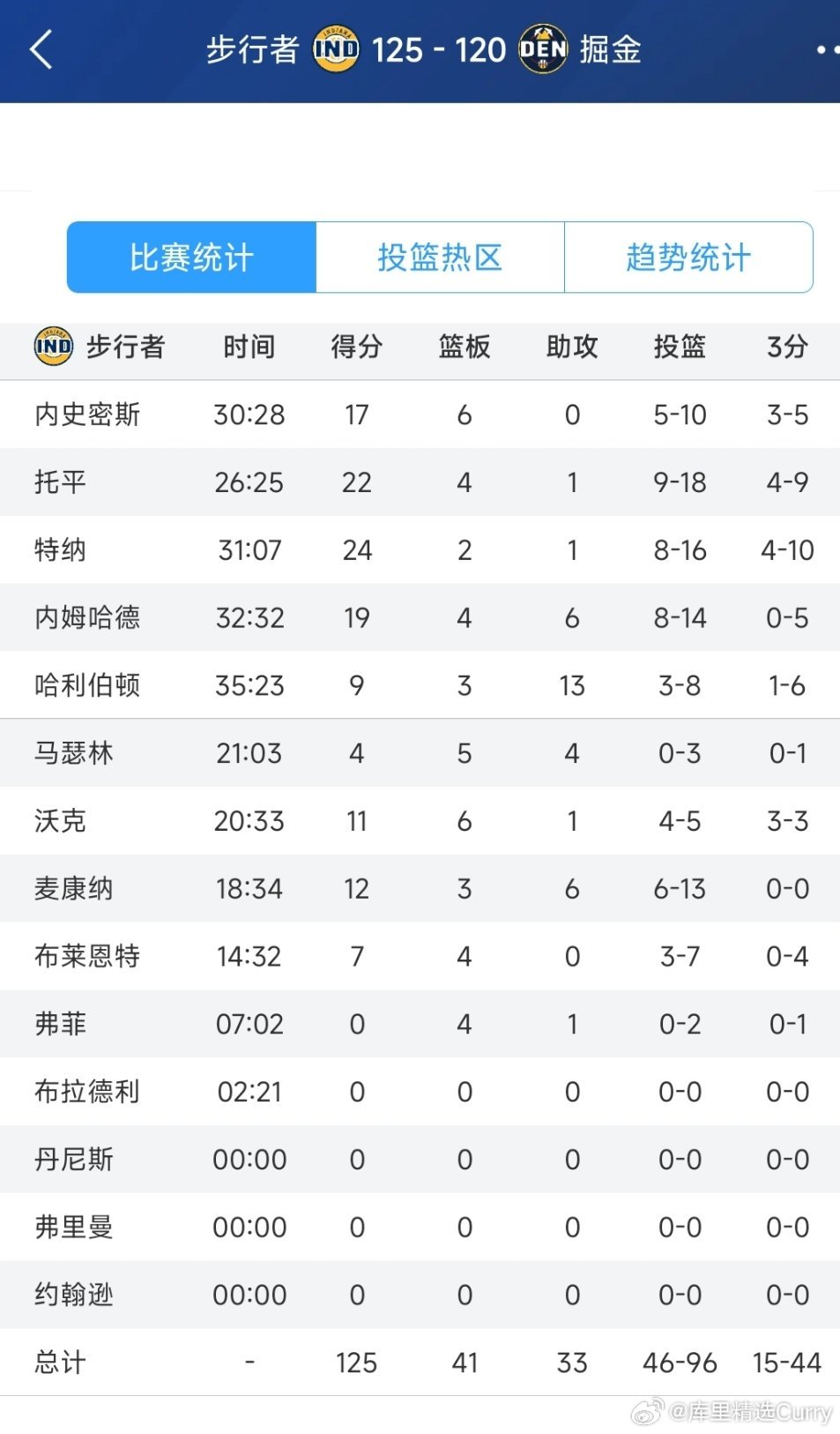This screenshot has width=840, height=1434.
Task: Open player 特纳's row
Action: pyautogui.click(x=420, y=549)
